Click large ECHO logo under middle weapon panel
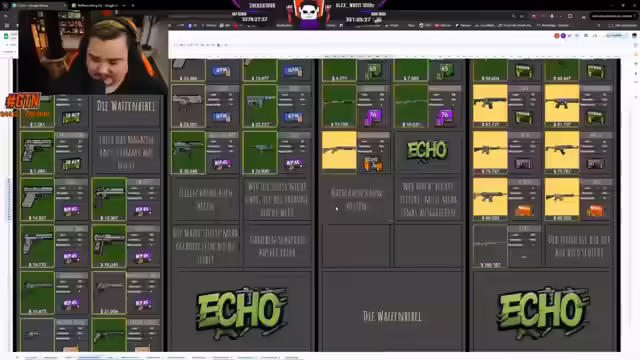This screenshot has height=360, width=640. point(242,312)
